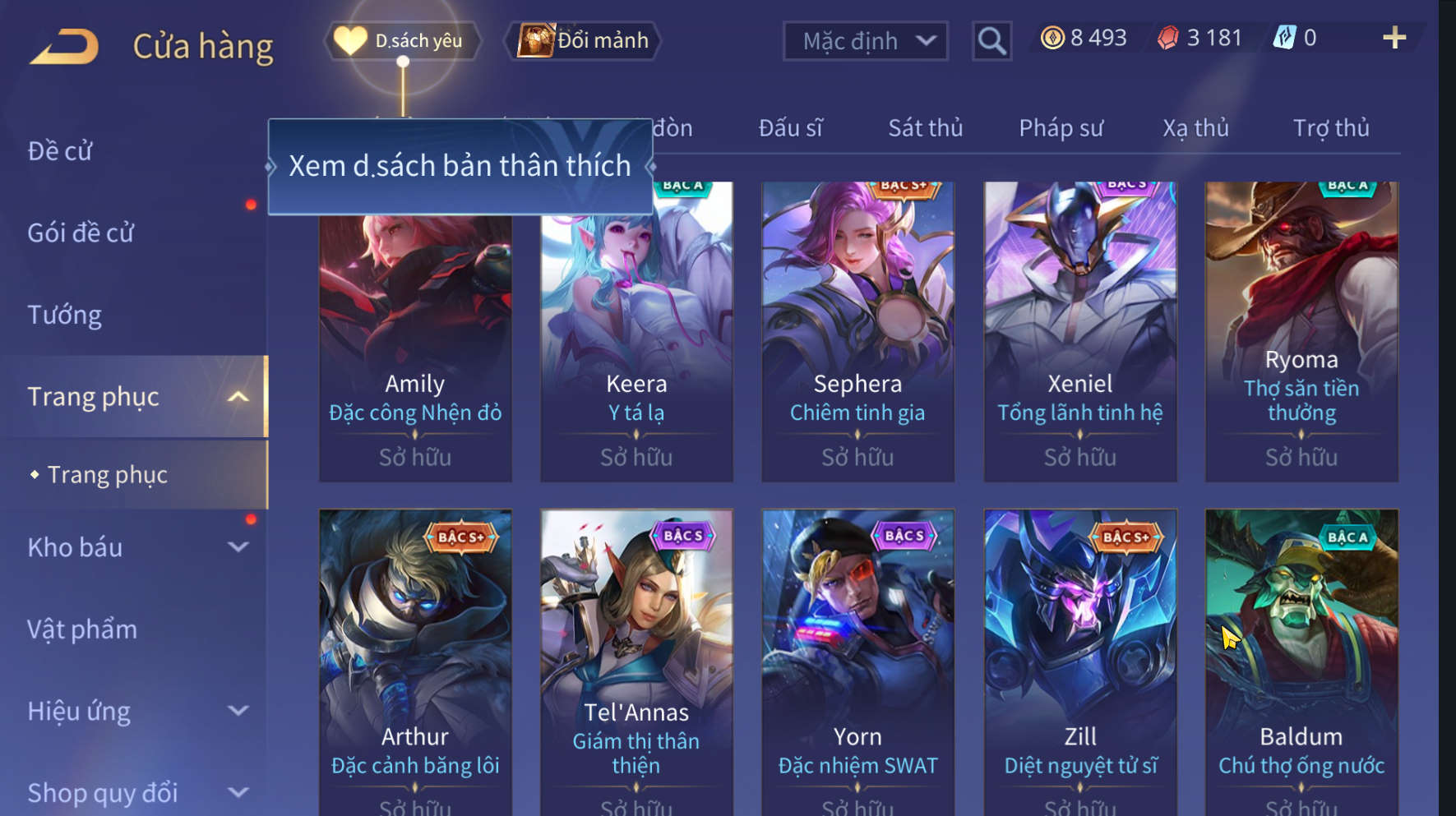1456x816 pixels.
Task: Click the back arrow icon beside Cửa hàng
Action: 65,46
